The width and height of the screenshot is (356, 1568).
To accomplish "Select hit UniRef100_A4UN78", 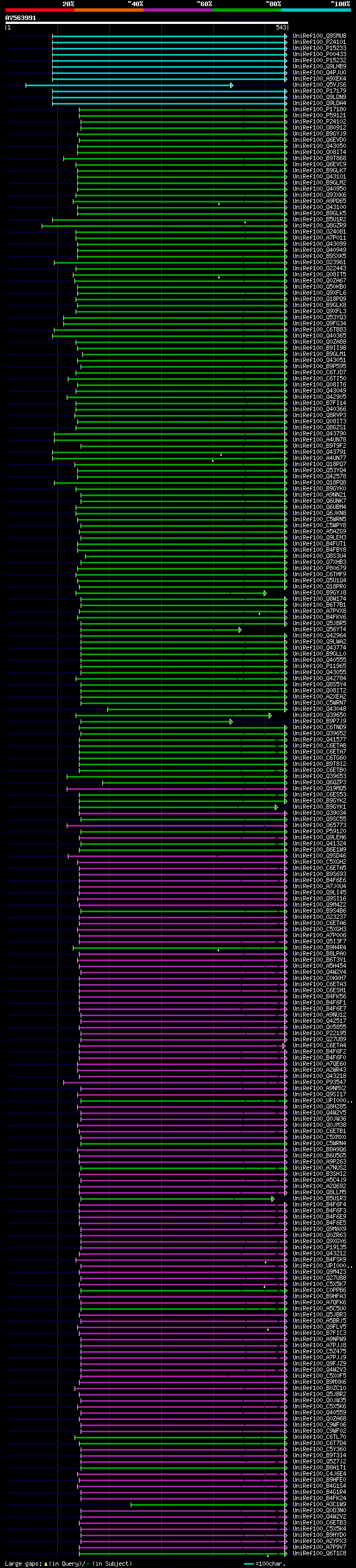I will pyautogui.click(x=319, y=439).
